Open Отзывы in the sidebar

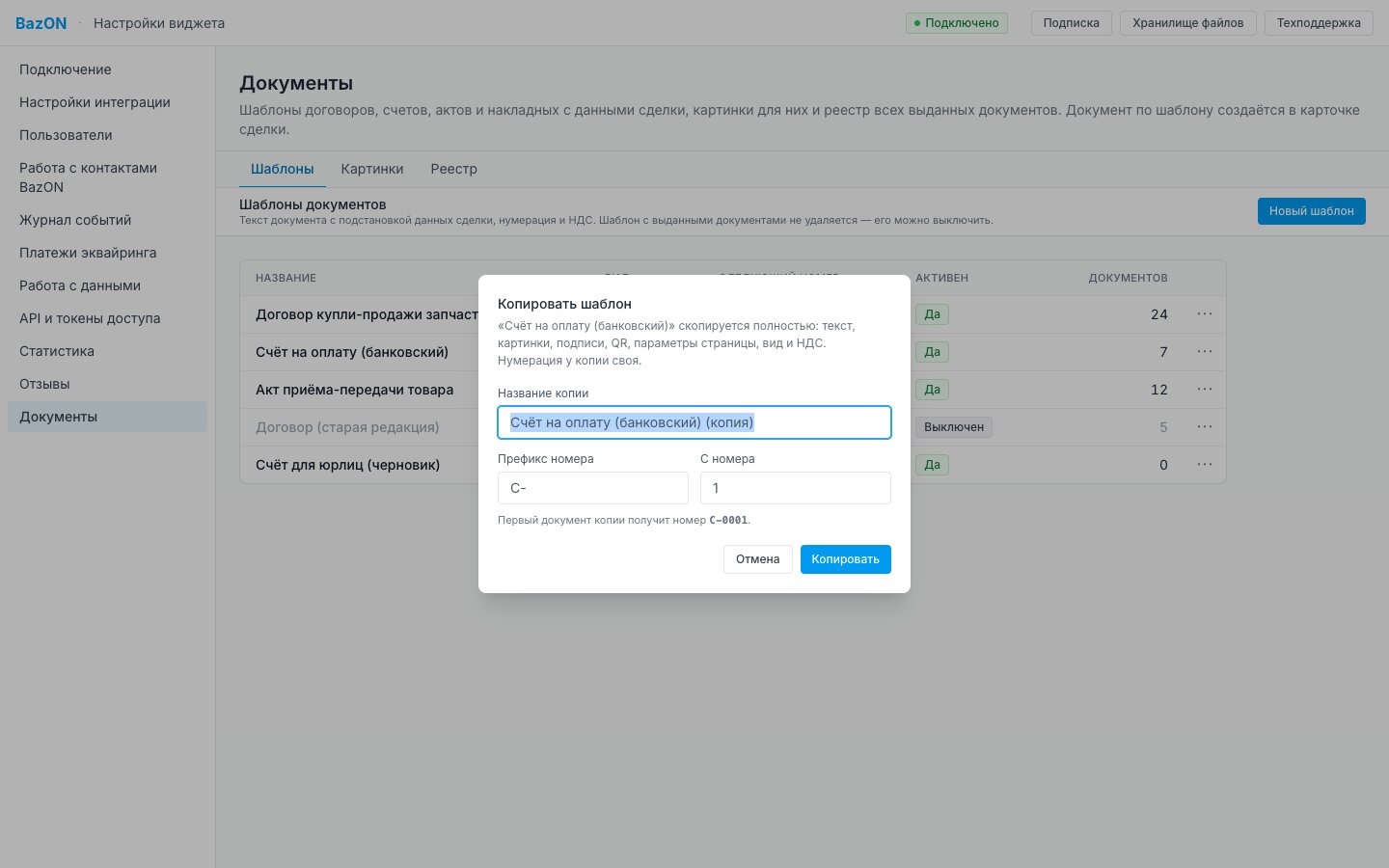[x=107, y=384]
